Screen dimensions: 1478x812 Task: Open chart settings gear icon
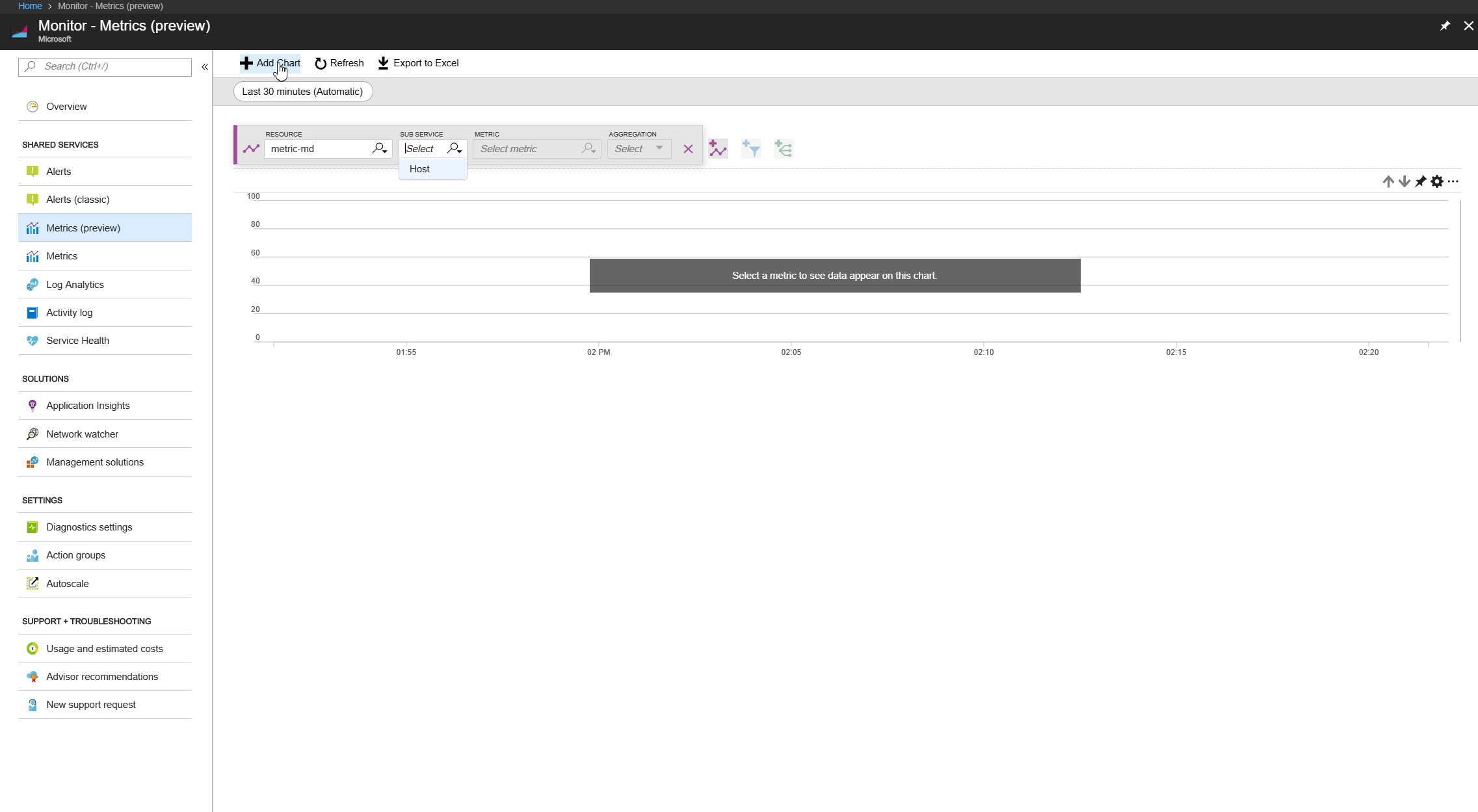(x=1437, y=181)
